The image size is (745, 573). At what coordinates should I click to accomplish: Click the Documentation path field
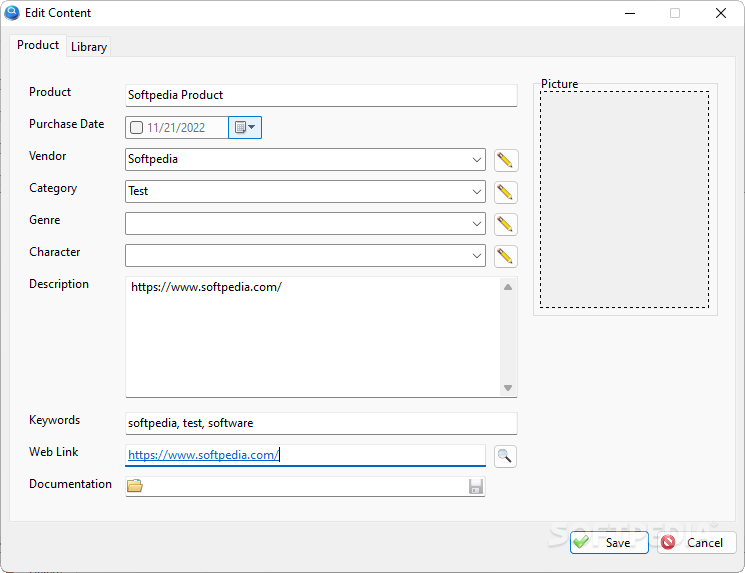click(x=305, y=486)
